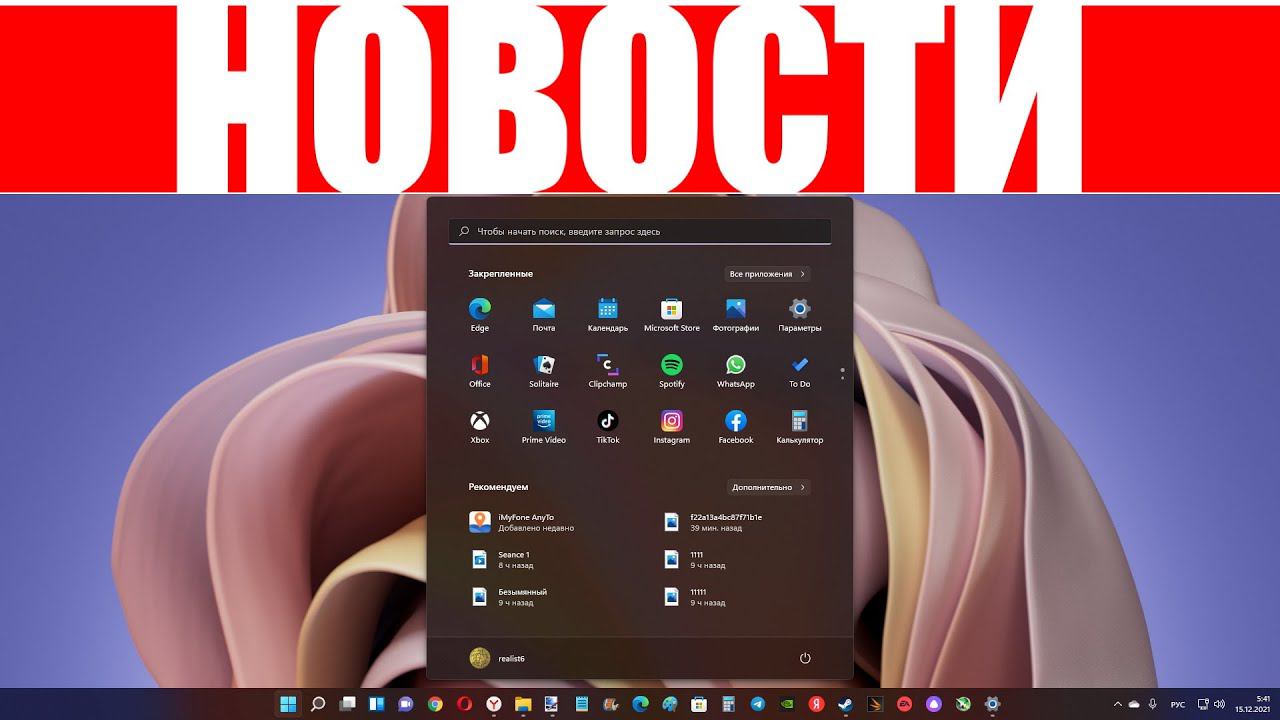Open the Solitaire game
The image size is (1280, 720).
pyautogui.click(x=544, y=370)
